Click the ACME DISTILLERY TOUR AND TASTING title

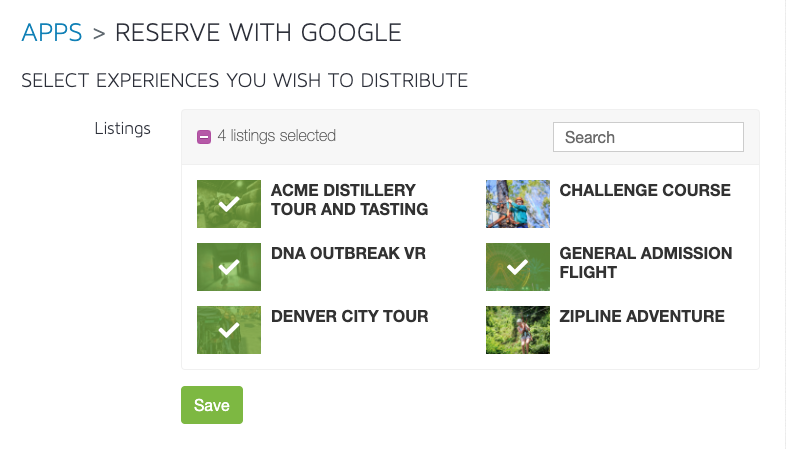pyautogui.click(x=349, y=200)
